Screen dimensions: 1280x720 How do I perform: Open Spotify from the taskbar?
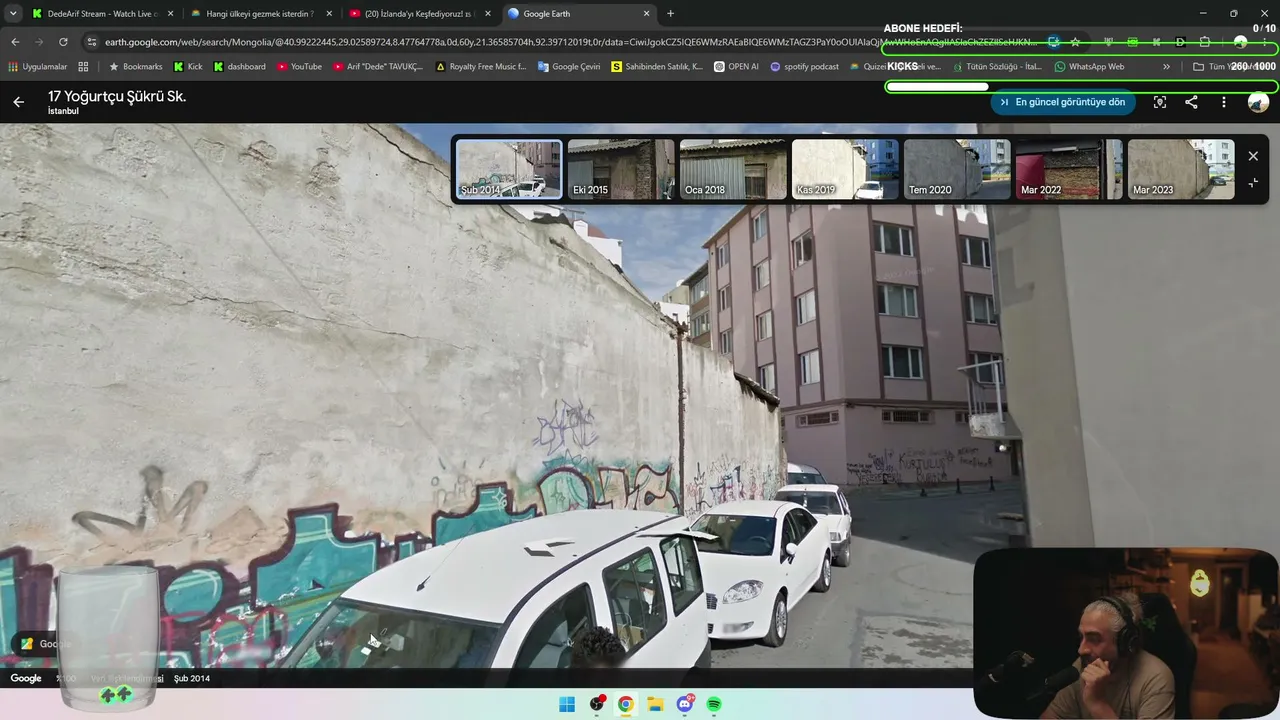[x=714, y=704]
